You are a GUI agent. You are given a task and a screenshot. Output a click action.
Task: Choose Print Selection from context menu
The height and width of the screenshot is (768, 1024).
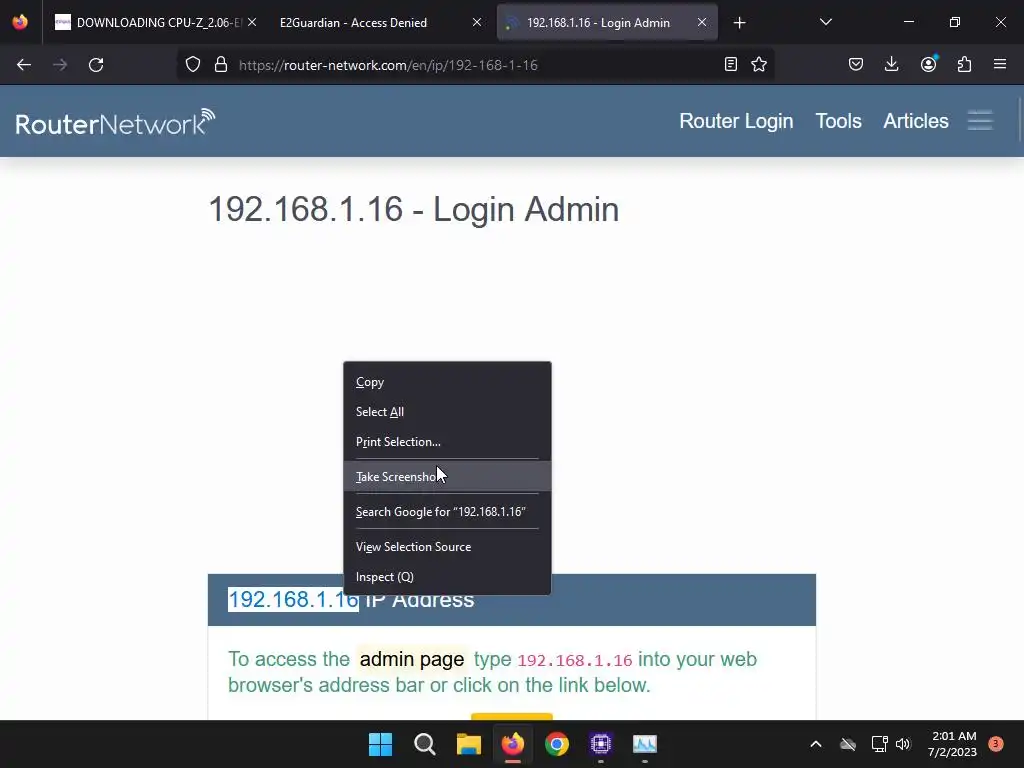click(447, 442)
